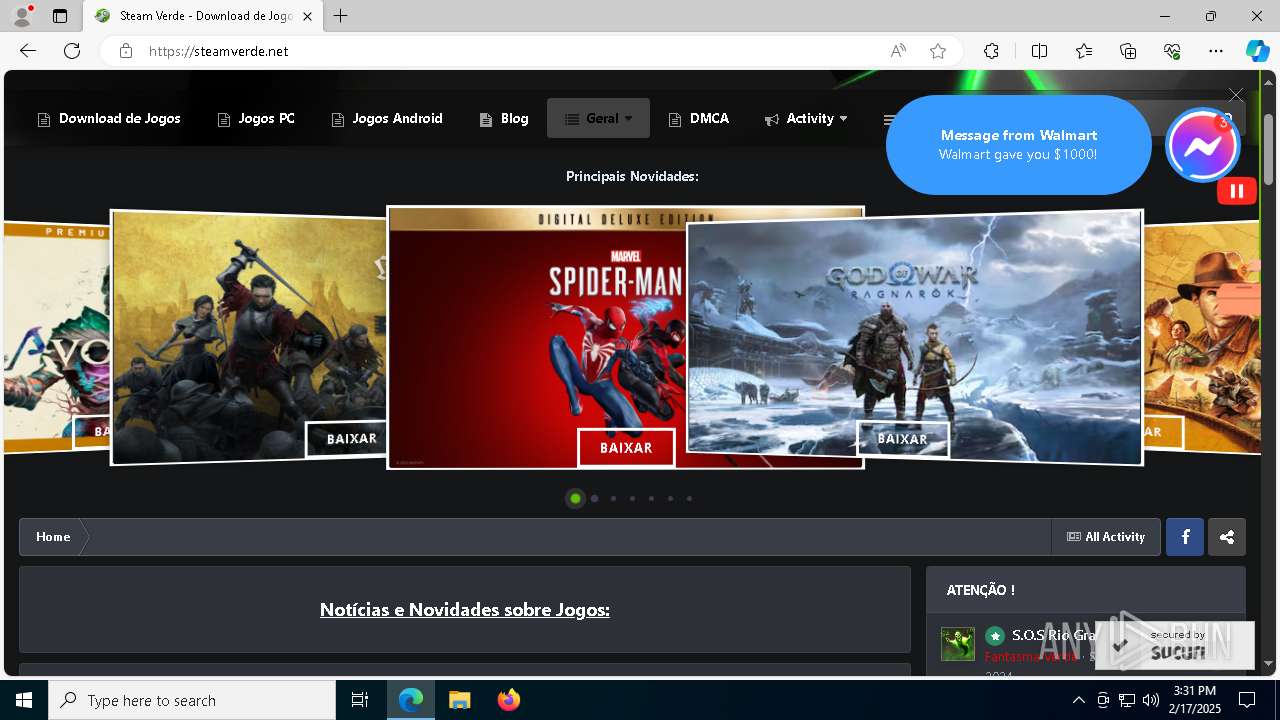Select the second carousel pagination dot
The height and width of the screenshot is (720, 1280).
[594, 498]
